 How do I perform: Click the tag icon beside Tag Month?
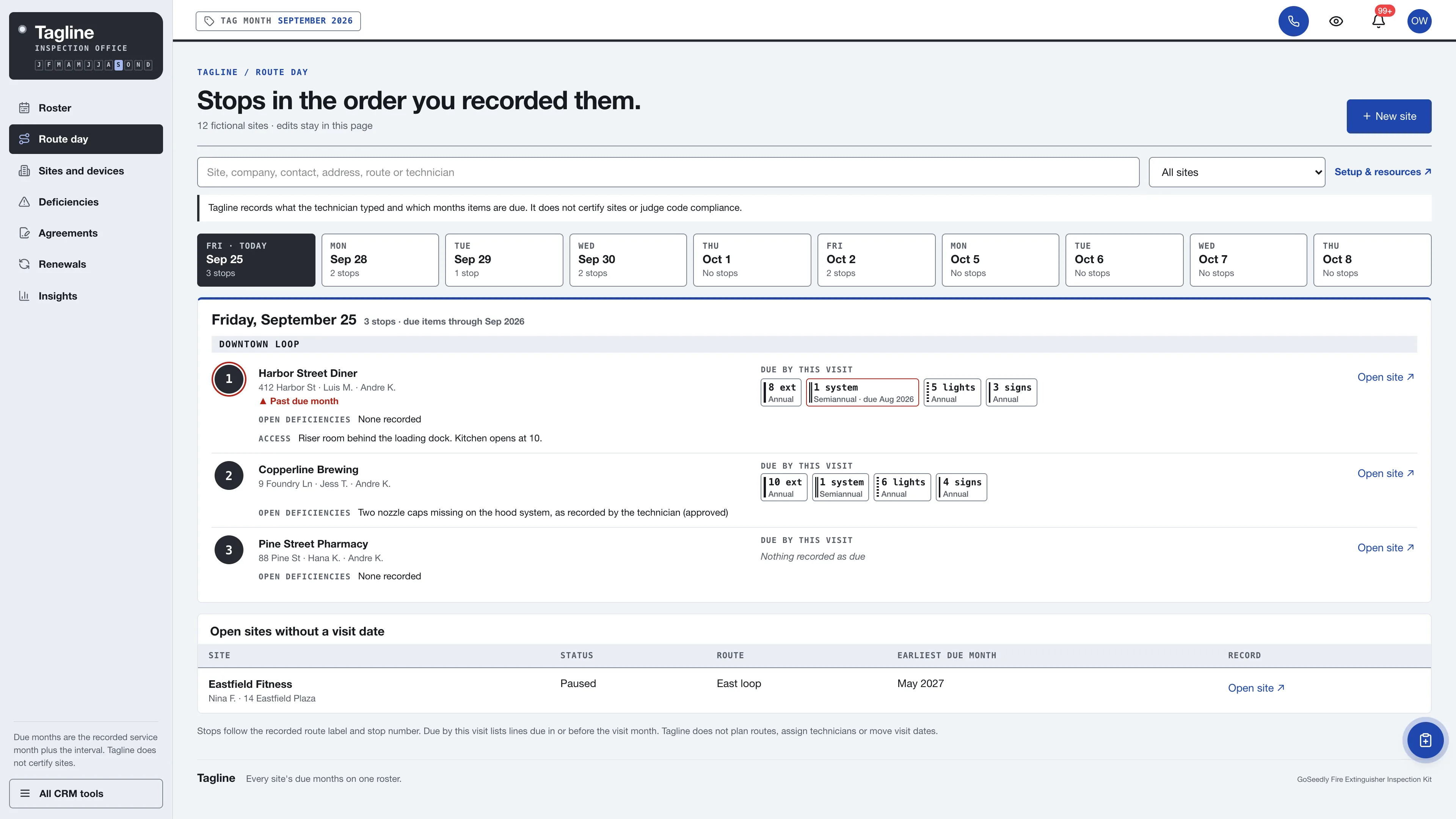(209, 21)
